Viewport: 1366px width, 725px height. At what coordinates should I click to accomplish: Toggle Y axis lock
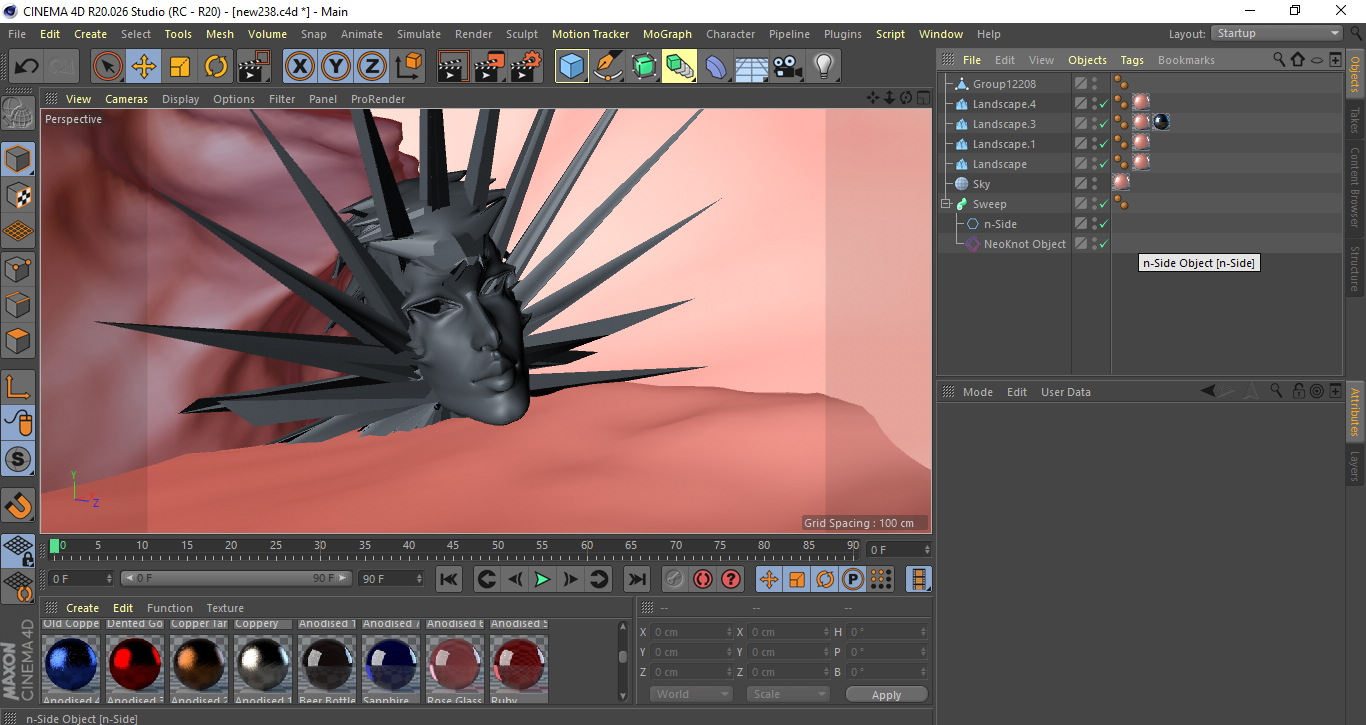(x=336, y=67)
